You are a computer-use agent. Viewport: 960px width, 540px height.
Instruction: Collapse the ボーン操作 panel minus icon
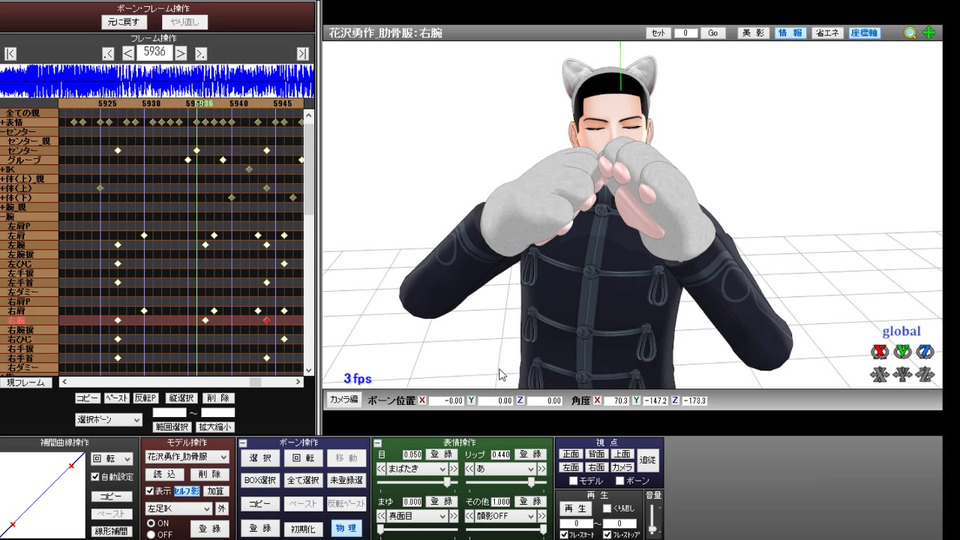tap(243, 443)
